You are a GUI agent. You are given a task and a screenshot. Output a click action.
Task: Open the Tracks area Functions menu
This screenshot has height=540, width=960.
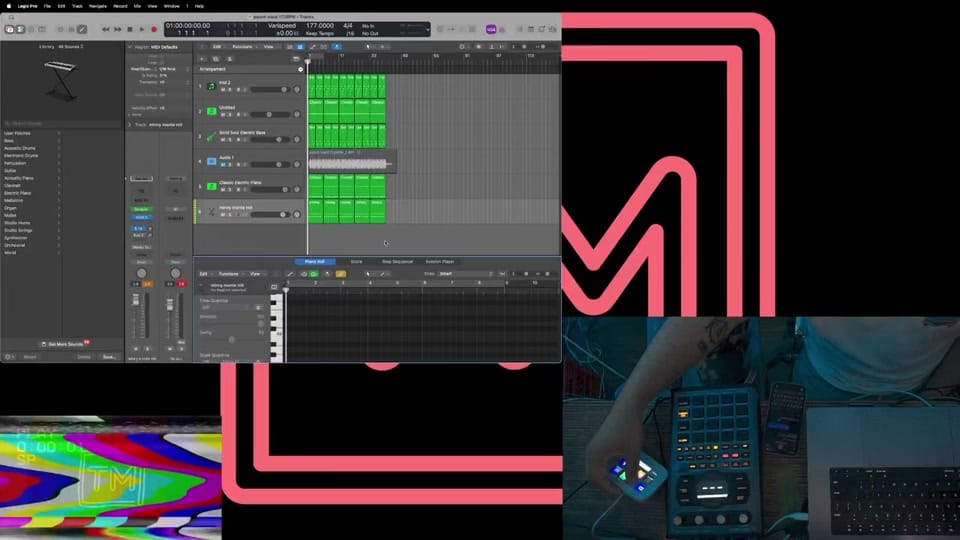click(x=242, y=47)
